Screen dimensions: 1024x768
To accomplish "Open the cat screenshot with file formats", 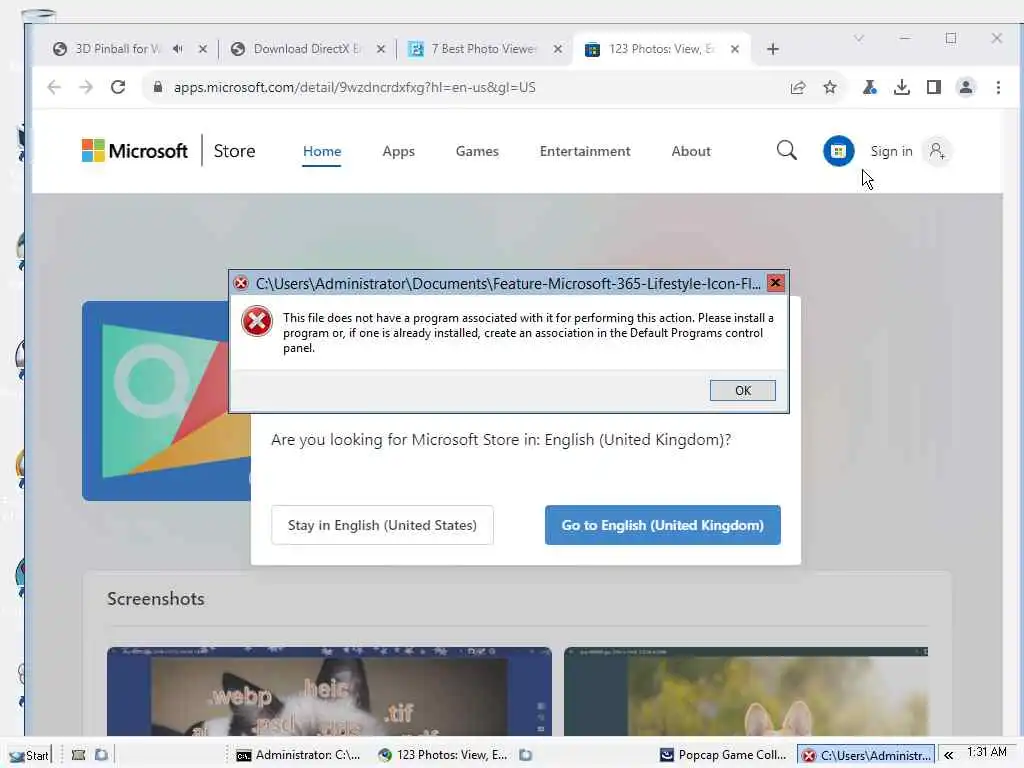I will click(x=329, y=691).
